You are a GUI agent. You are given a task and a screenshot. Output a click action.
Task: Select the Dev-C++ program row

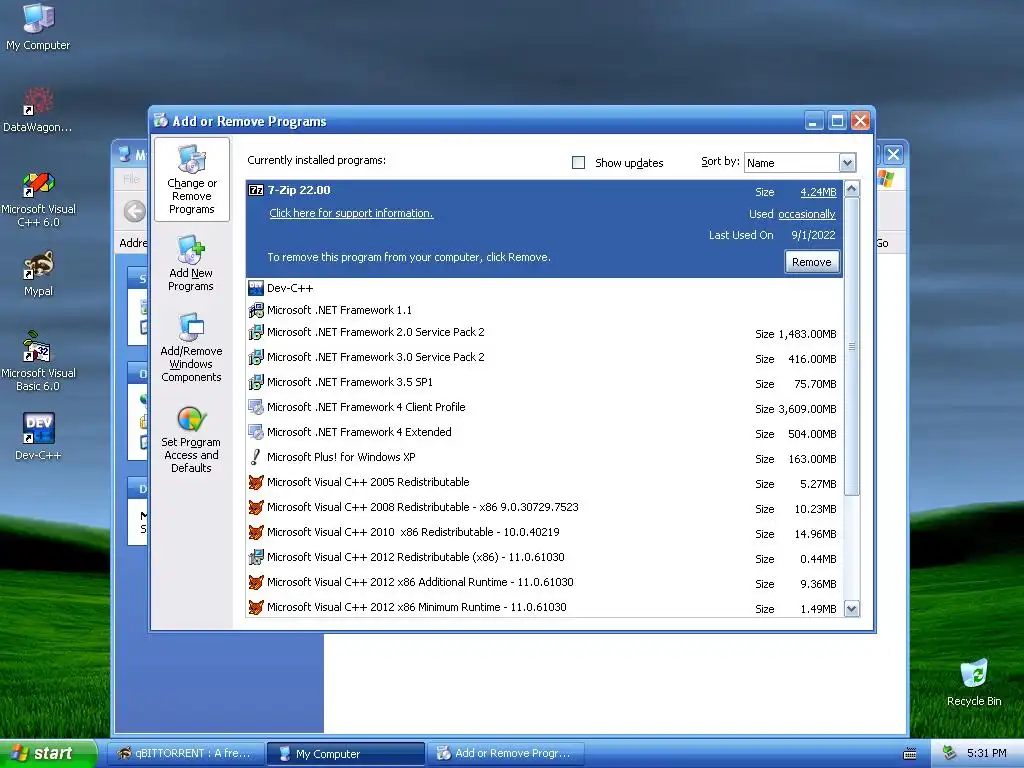coord(545,288)
